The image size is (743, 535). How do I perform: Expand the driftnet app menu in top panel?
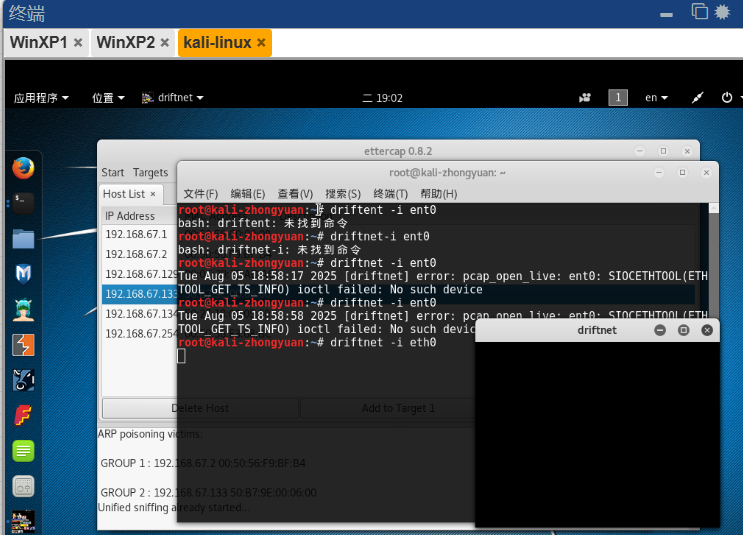pos(172,98)
